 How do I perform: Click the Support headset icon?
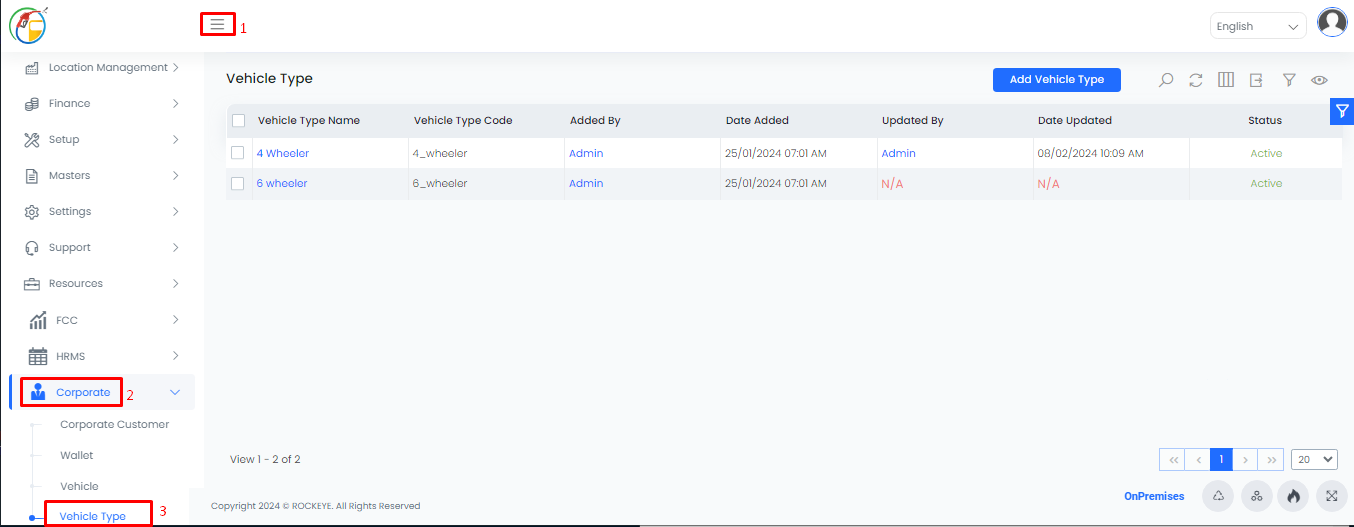point(31,248)
